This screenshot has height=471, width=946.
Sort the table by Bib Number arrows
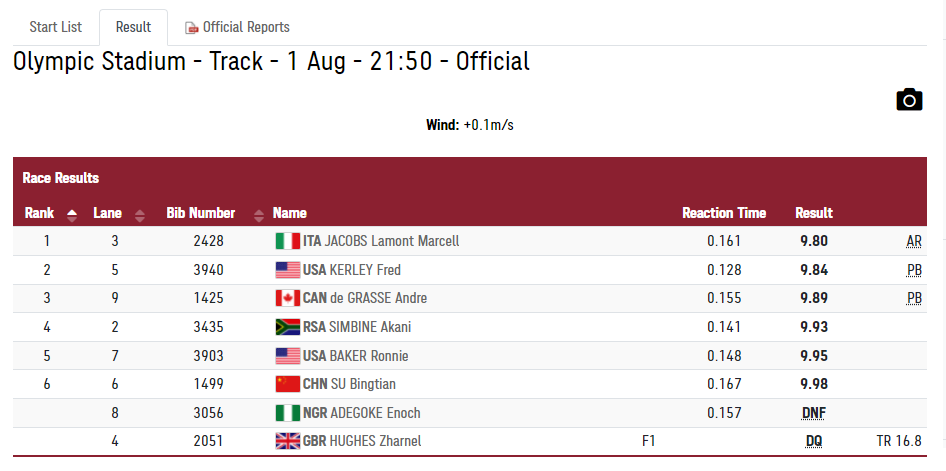[x=259, y=214]
